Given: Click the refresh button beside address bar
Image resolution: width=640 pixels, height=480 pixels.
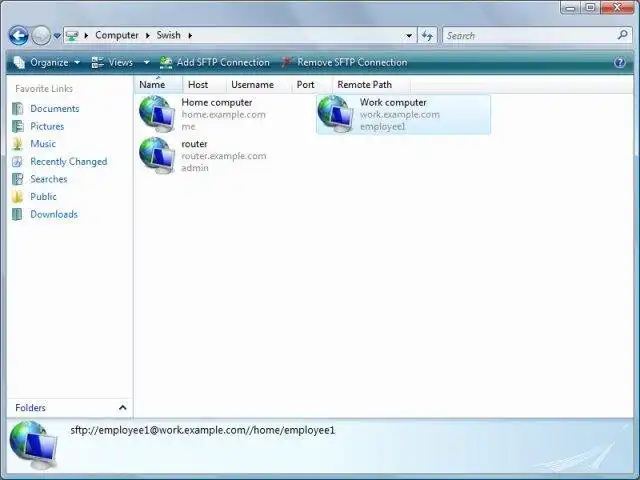Looking at the screenshot, I should click(x=427, y=36).
